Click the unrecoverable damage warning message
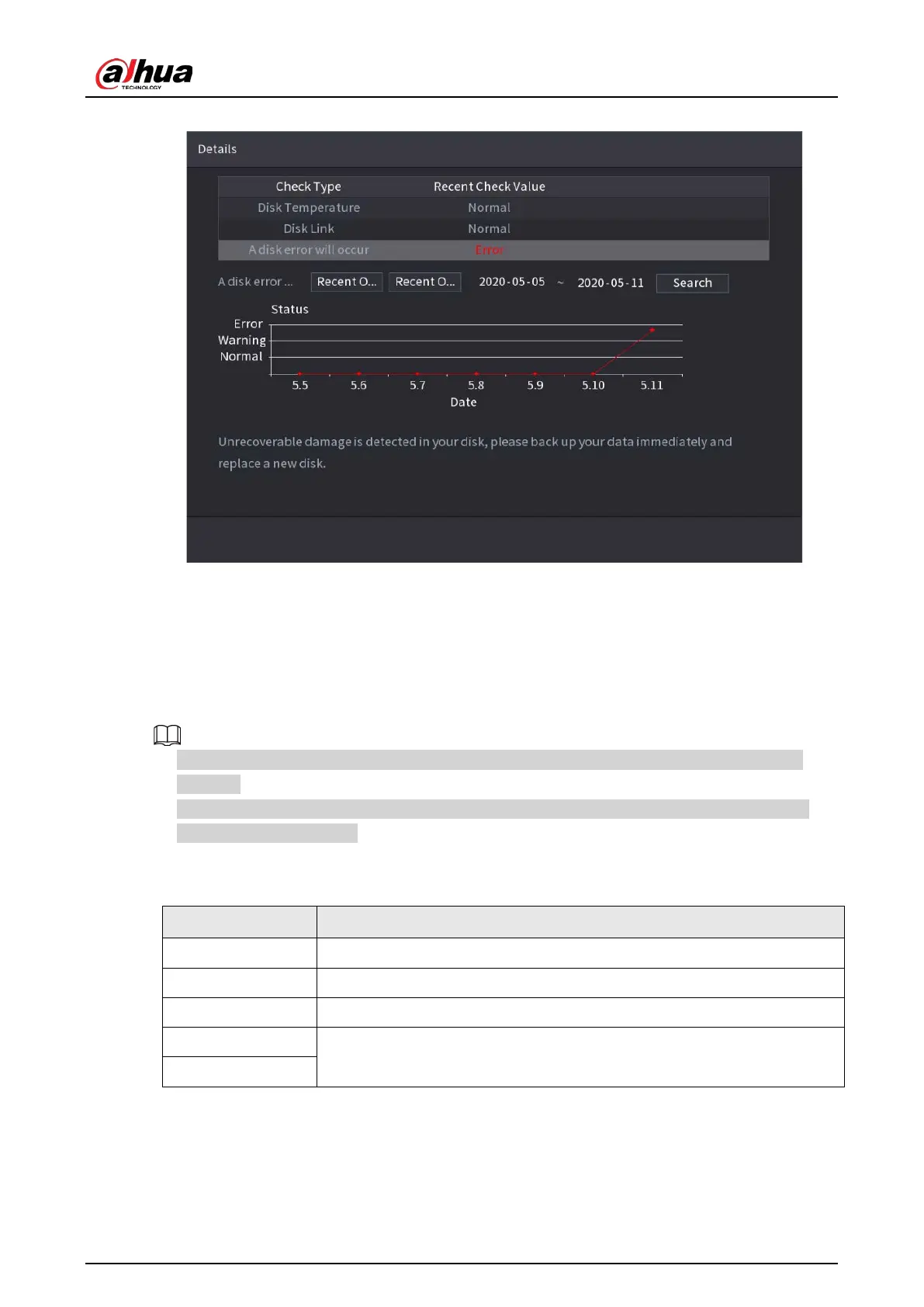 475,452
